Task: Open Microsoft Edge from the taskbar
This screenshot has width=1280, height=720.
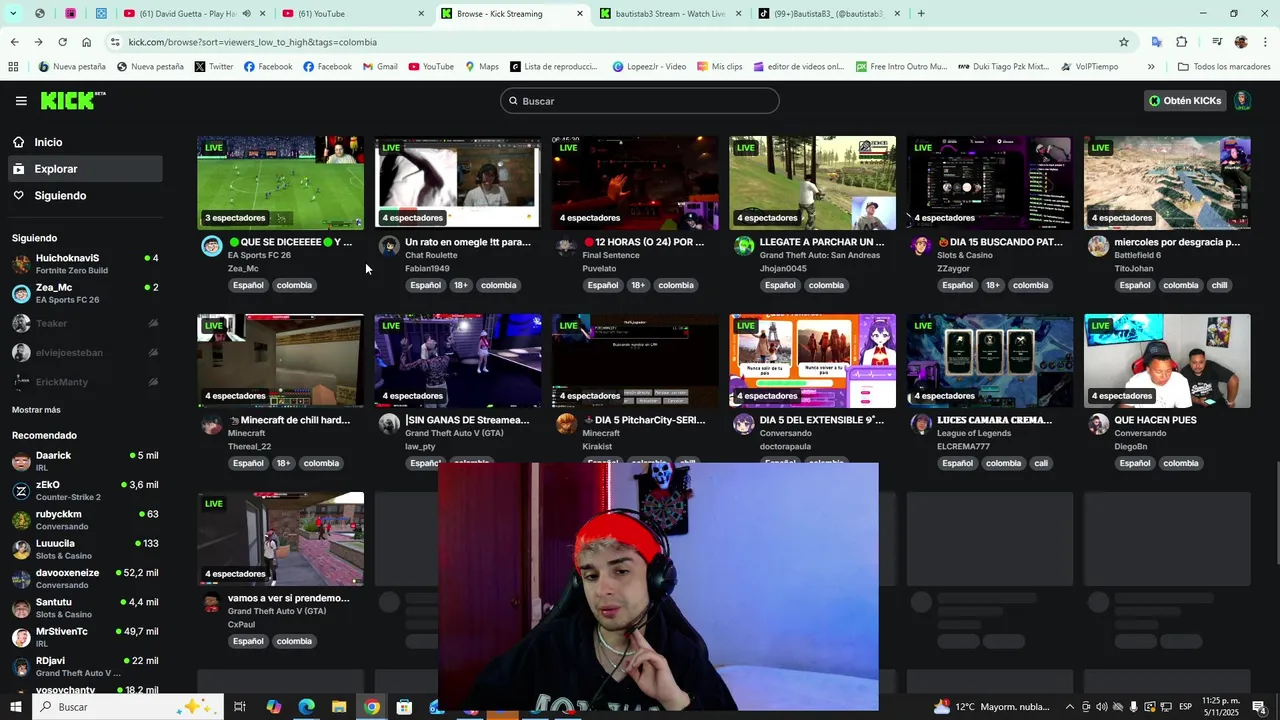Action: point(306,707)
